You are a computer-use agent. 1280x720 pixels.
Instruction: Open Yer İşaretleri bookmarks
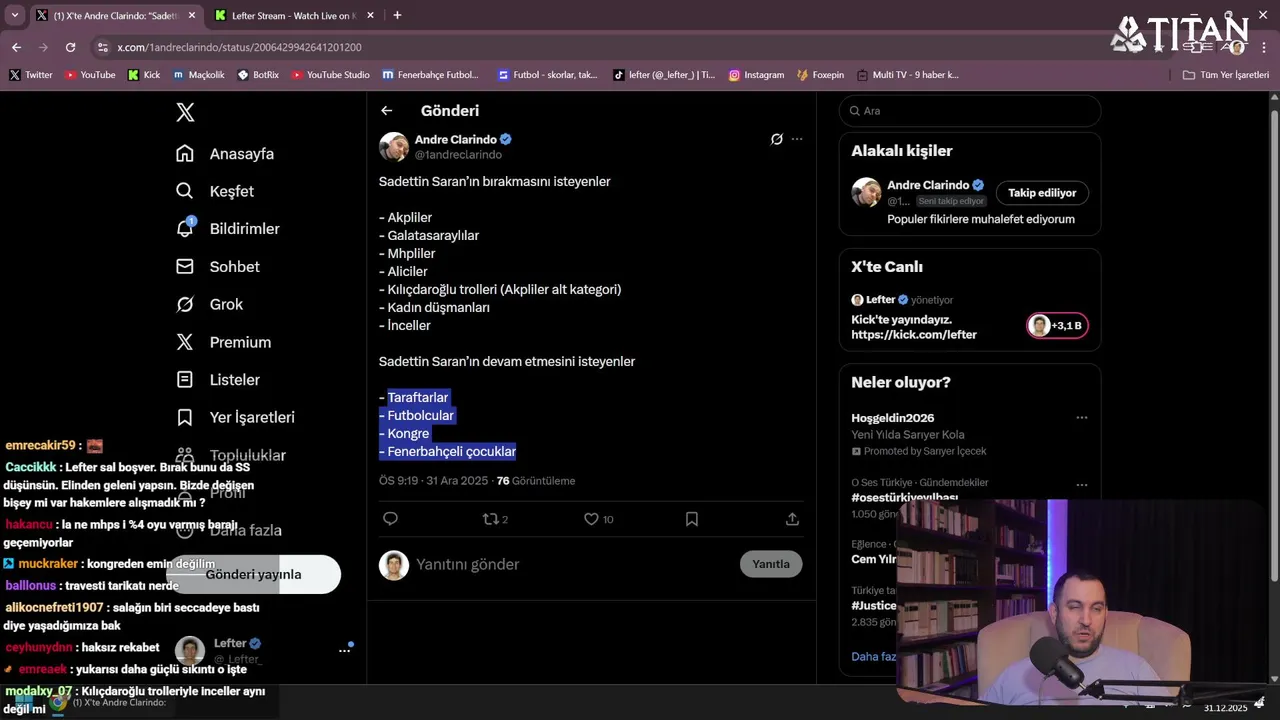click(235, 417)
